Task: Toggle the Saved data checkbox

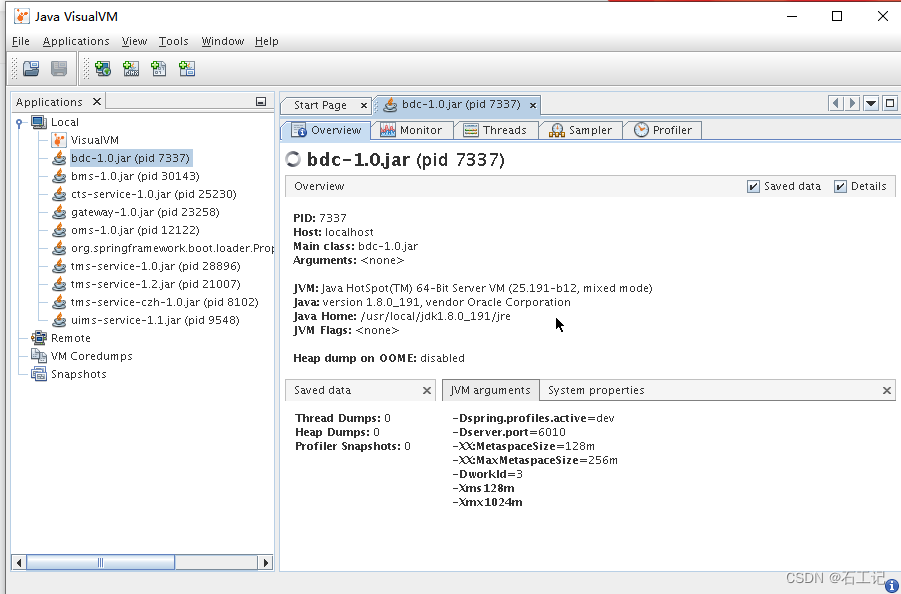Action: coord(753,186)
